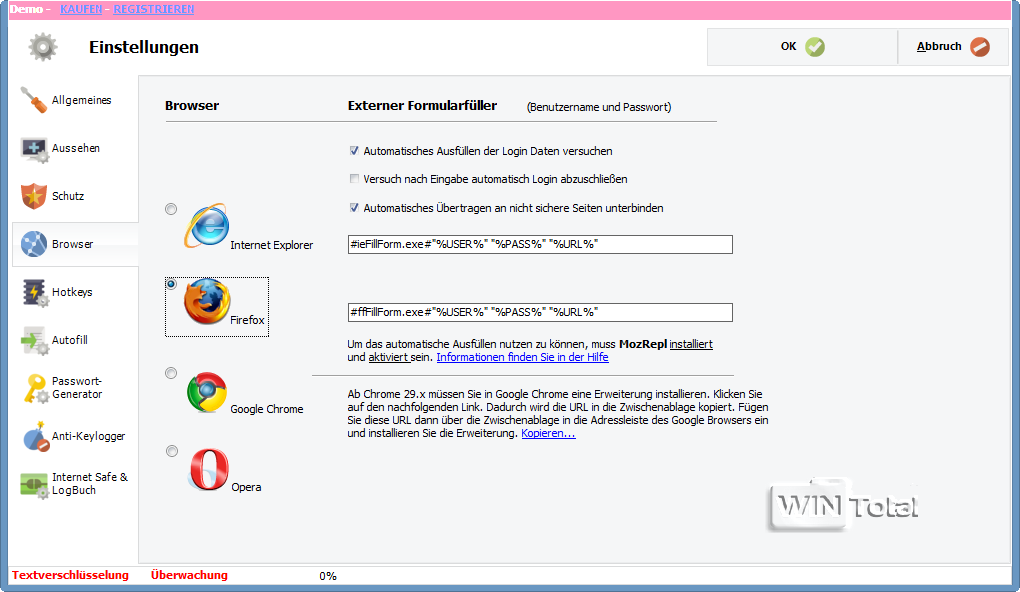Viewport: 1020px width, 592px height.
Task: Click the Hotkeys lightning icon
Action: 34,293
